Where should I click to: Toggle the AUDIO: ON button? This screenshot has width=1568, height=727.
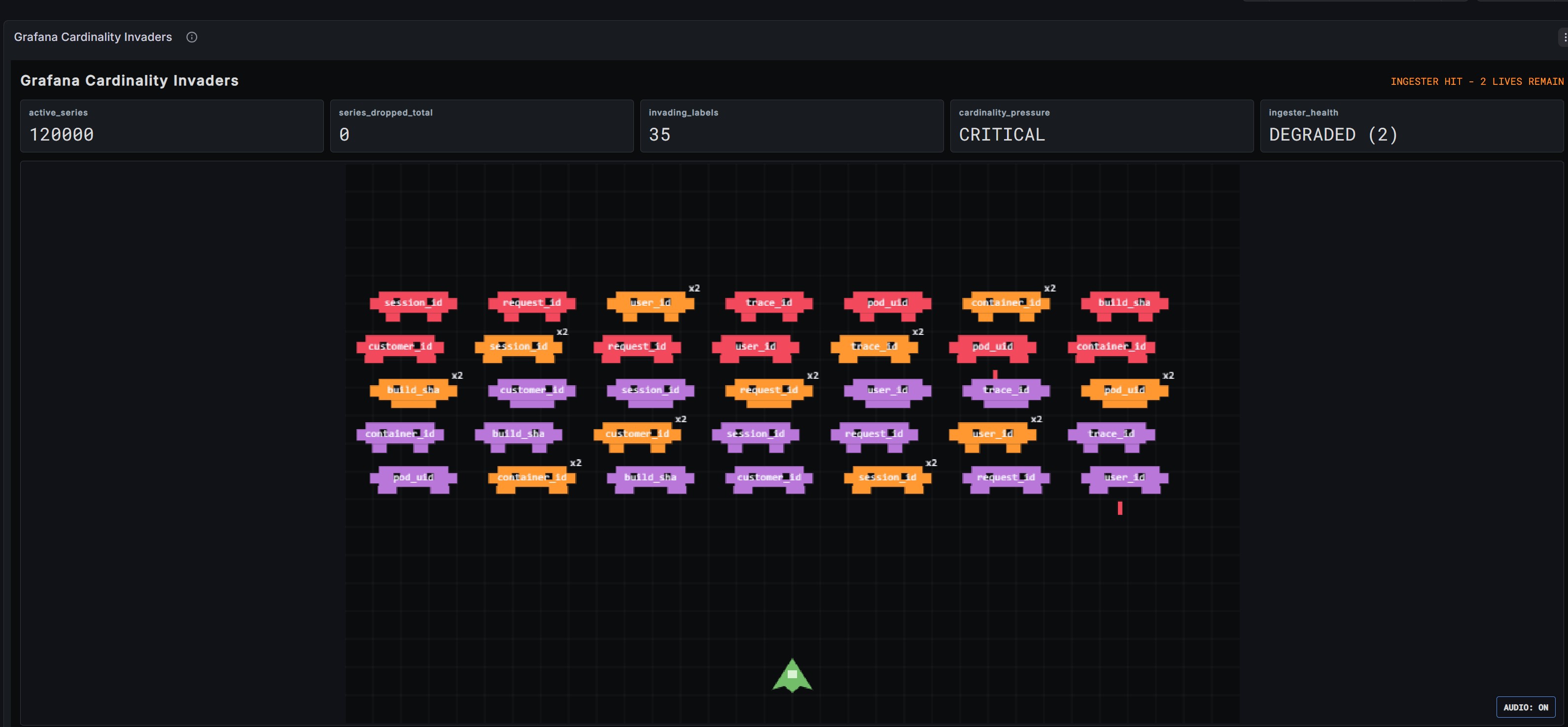point(1526,707)
